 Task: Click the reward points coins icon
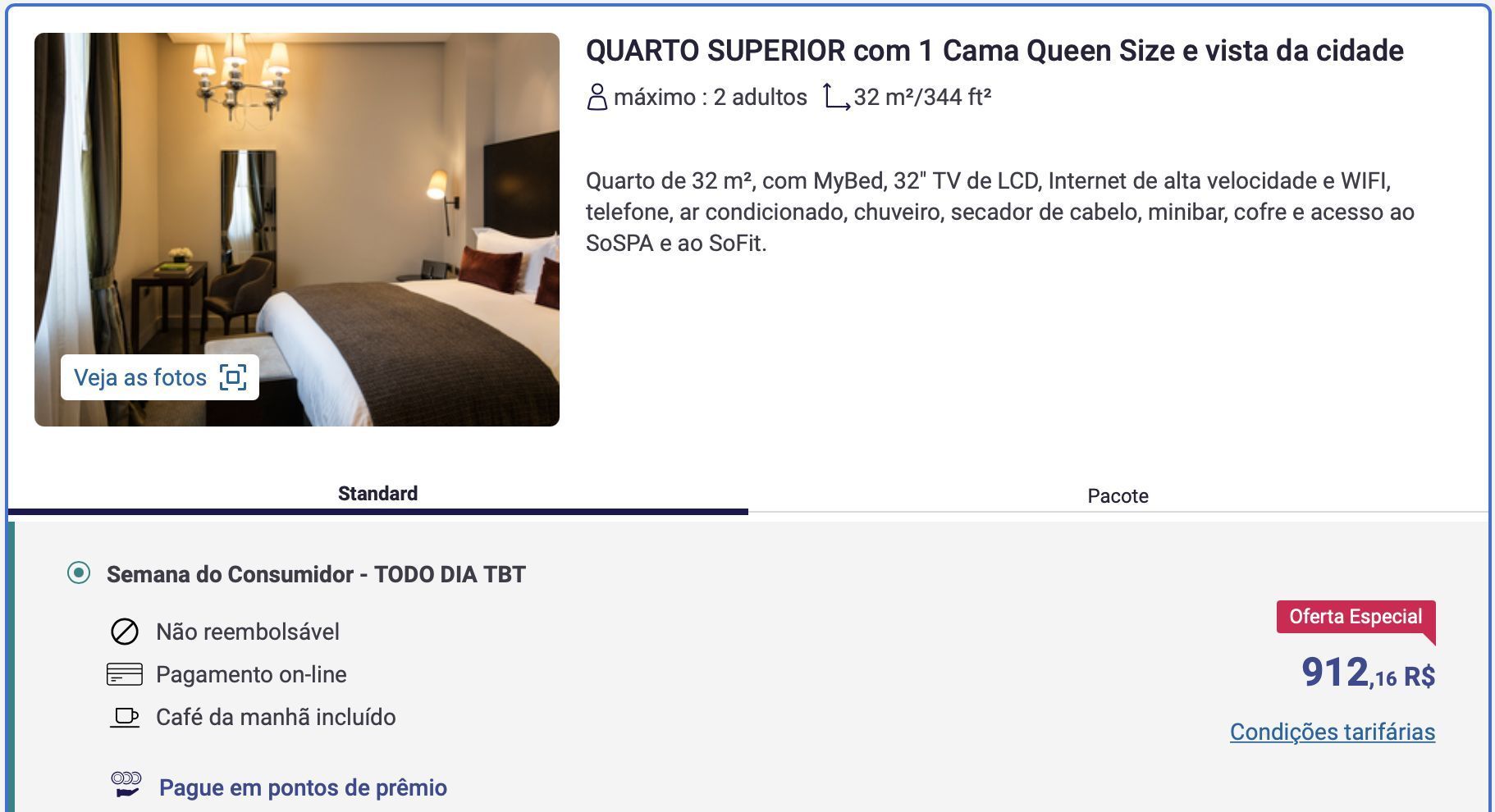pyautogui.click(x=126, y=785)
